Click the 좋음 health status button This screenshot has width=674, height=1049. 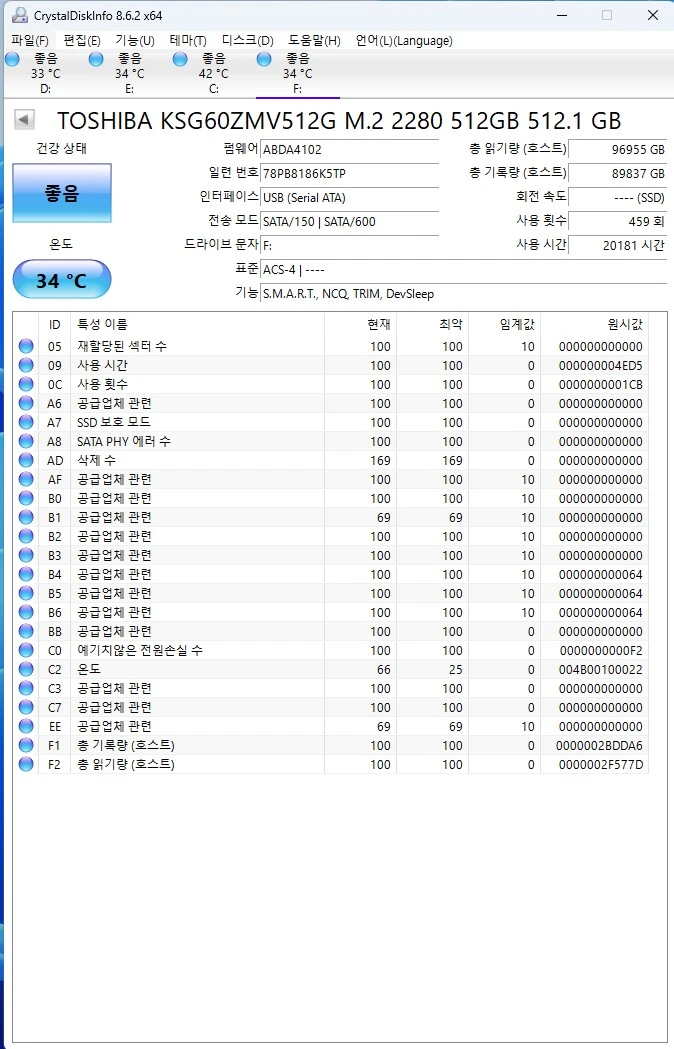pyautogui.click(x=62, y=193)
